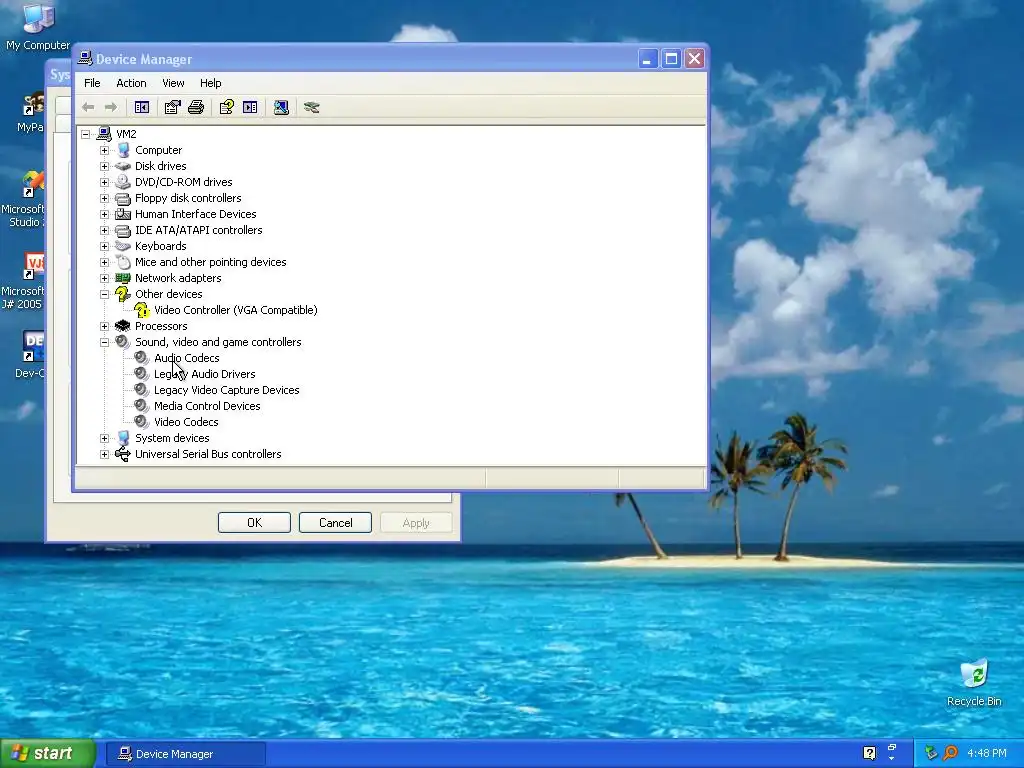The image size is (1024, 768).
Task: Open the Dev-C++ desktop shortcut
Action: click(30, 355)
